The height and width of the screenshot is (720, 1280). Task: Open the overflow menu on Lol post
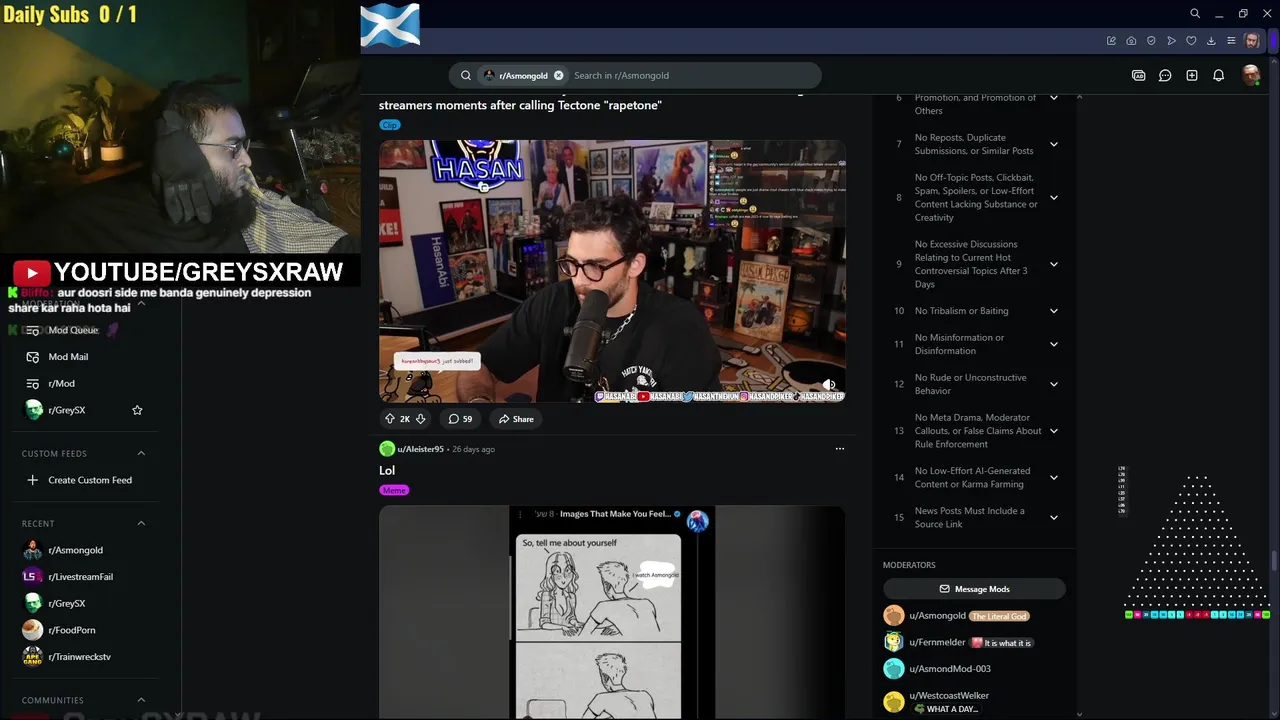click(839, 449)
